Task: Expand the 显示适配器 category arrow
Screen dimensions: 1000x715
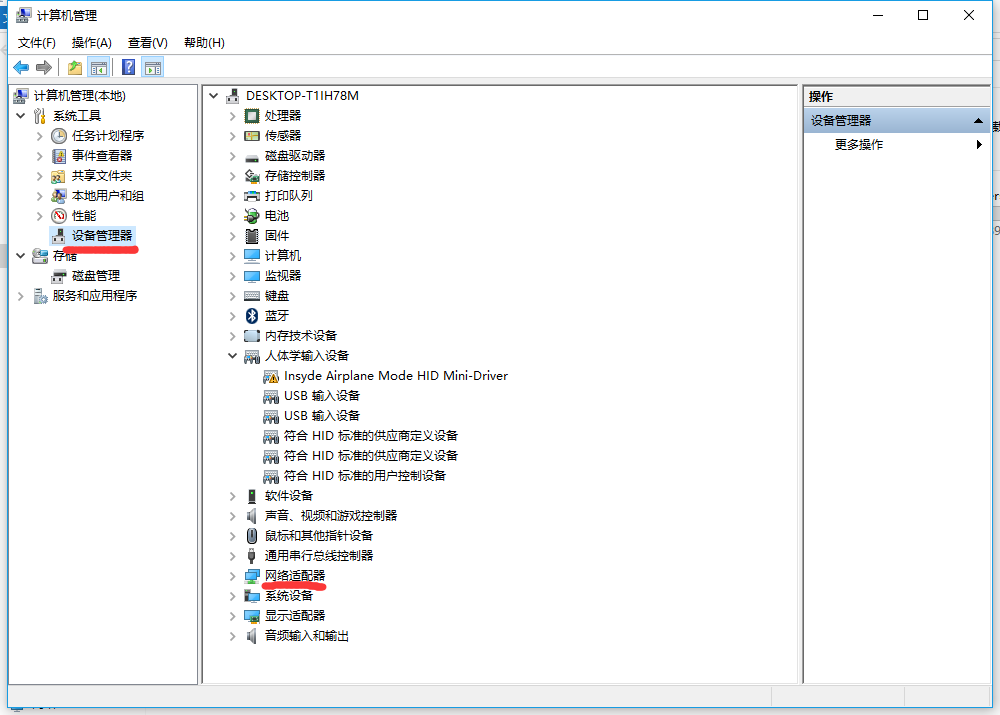Action: tap(233, 616)
